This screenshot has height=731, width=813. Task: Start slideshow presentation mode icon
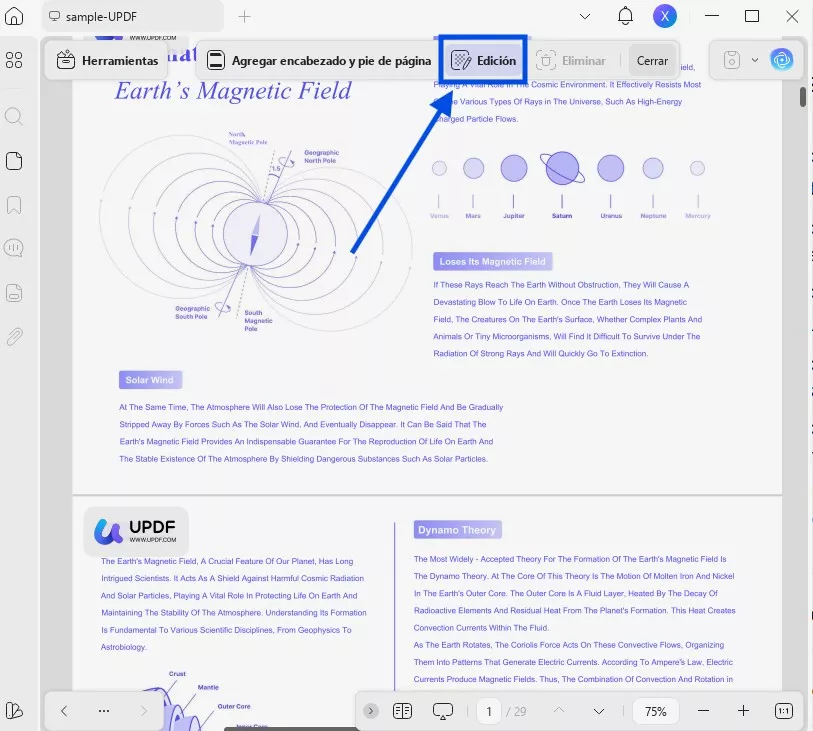443,711
